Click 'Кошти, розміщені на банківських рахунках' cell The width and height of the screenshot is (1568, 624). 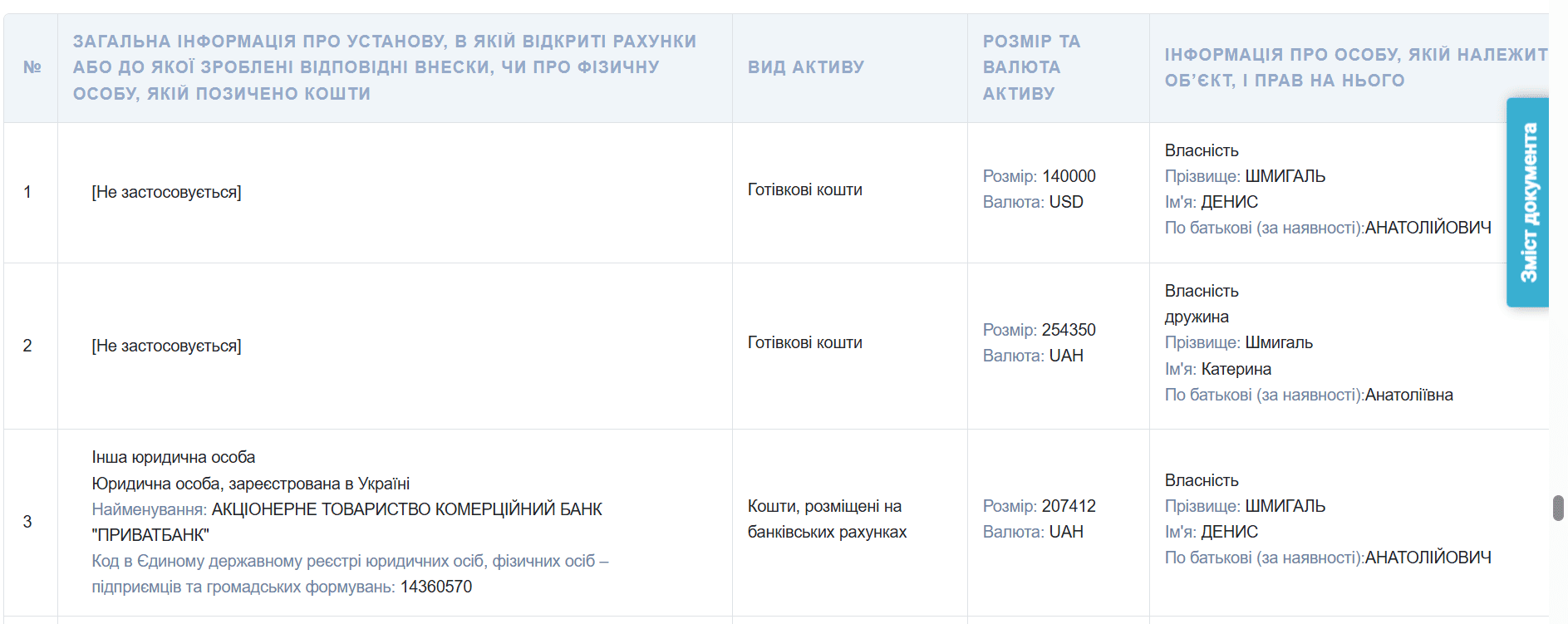826,518
